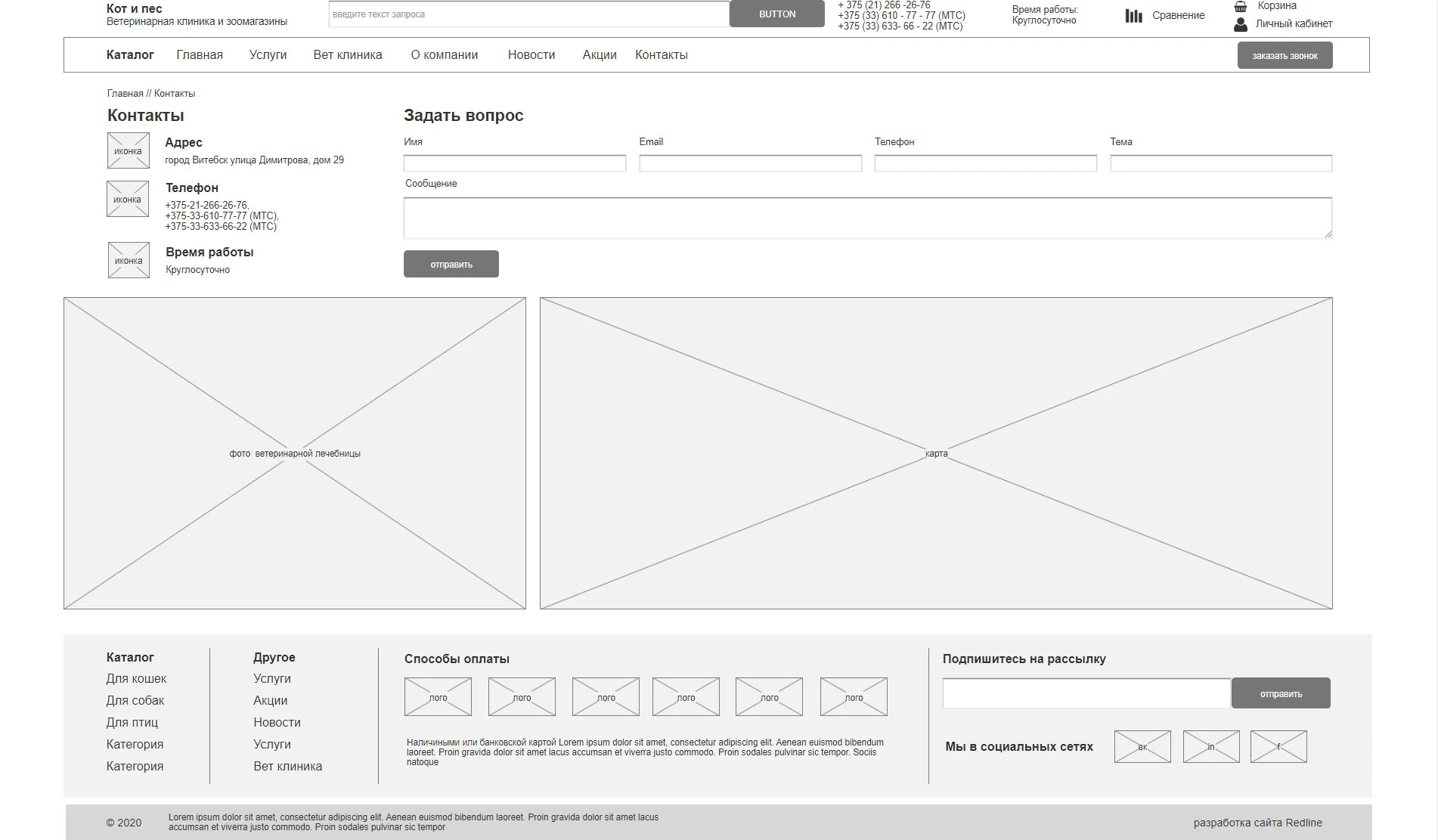Click the Главная breadcrumb link

[126, 94]
